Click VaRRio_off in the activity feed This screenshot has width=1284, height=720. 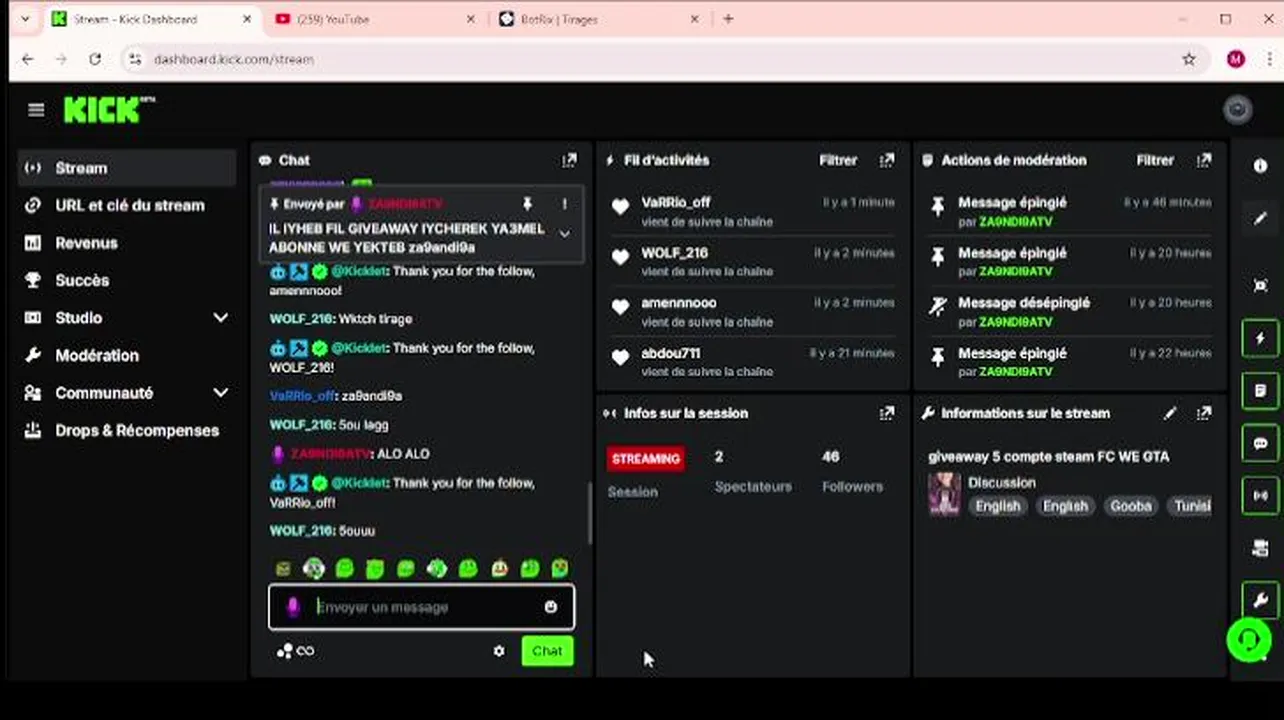click(x=676, y=202)
